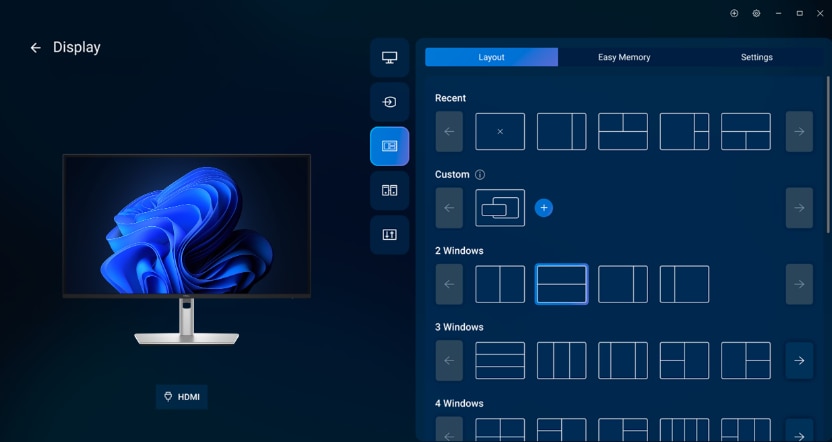Click the overlapping windows custom layout thumbnail
Screen dimensions: 832x442
pos(500,208)
